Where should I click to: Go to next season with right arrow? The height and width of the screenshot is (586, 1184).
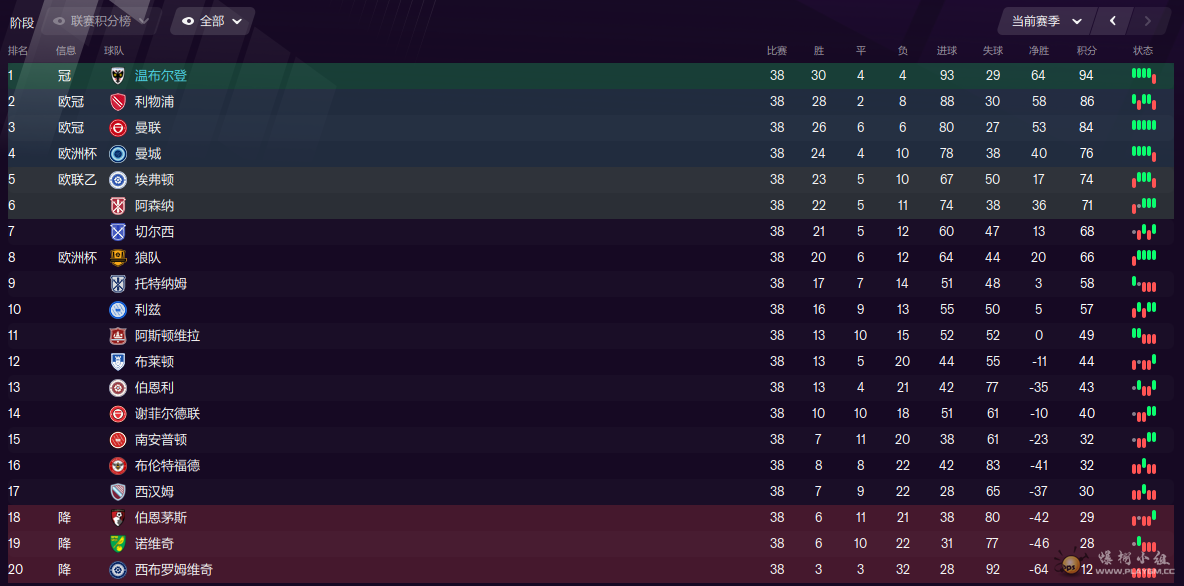pyautogui.click(x=1148, y=21)
